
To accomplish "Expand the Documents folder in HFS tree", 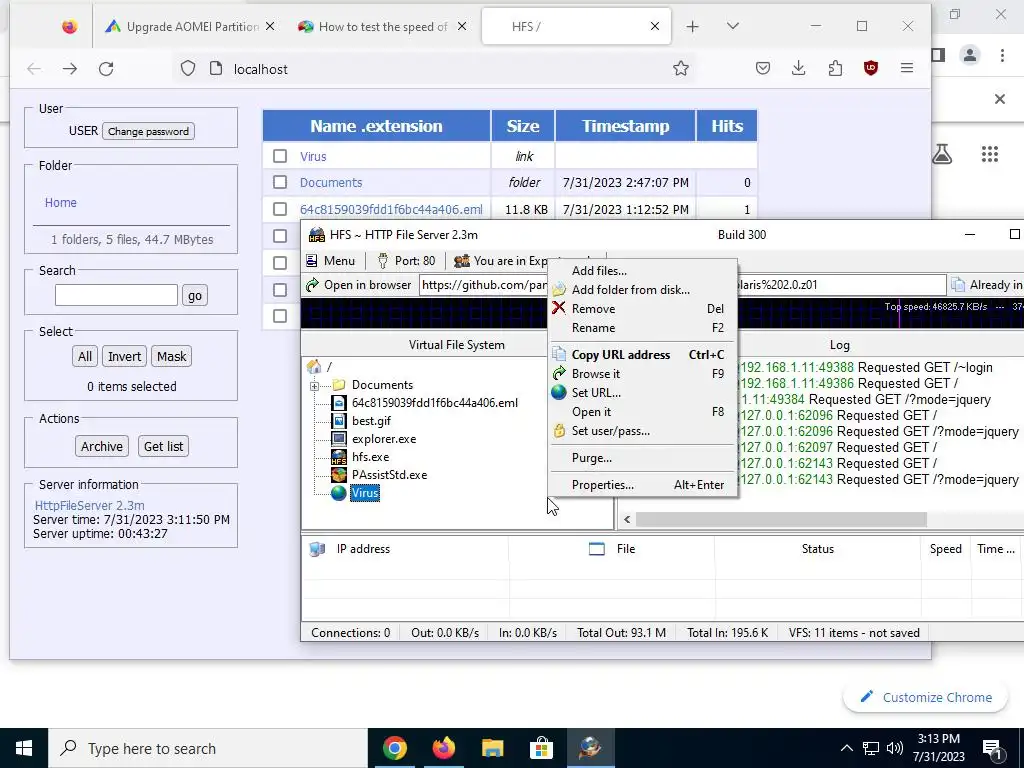I will tap(314, 385).
